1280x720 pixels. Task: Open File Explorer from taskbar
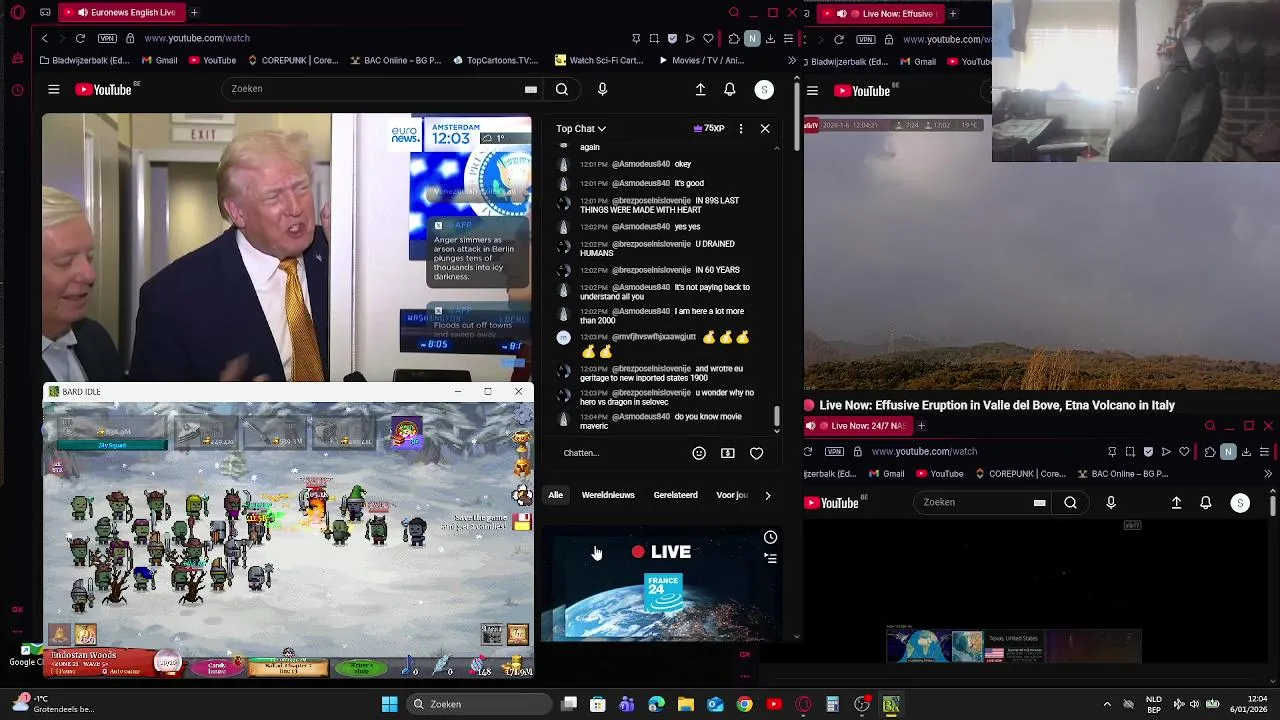[x=686, y=704]
